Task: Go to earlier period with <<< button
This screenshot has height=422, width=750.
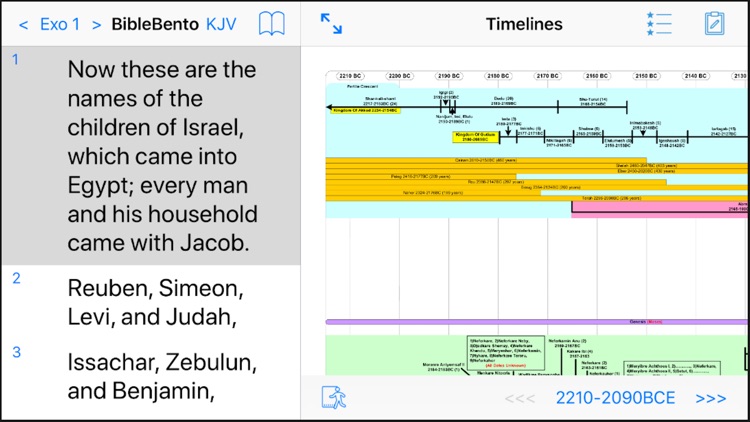Action: [x=519, y=398]
